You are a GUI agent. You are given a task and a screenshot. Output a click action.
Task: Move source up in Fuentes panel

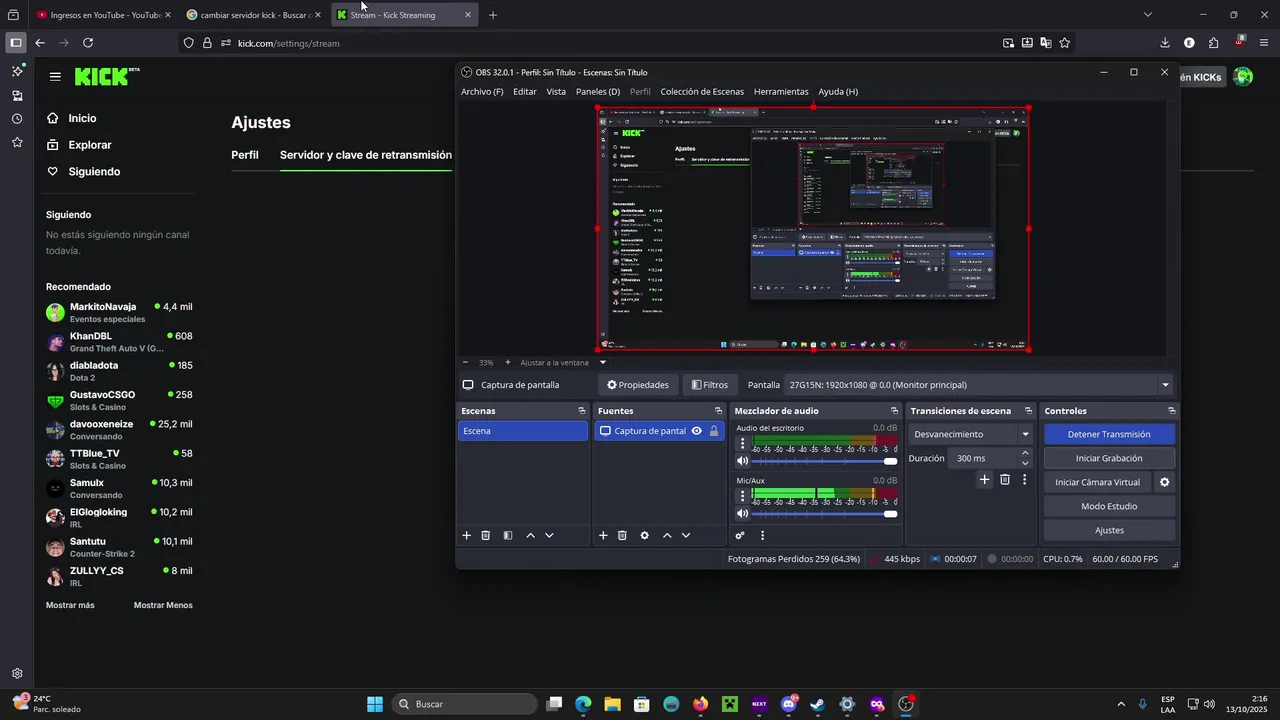click(667, 536)
